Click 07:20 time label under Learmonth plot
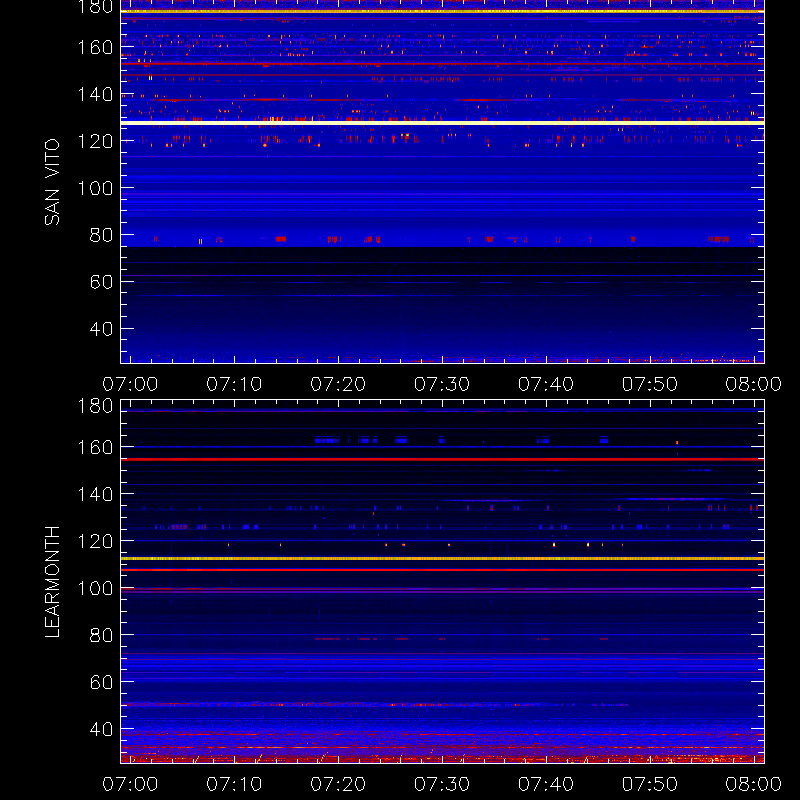The image size is (800, 800). point(338,784)
